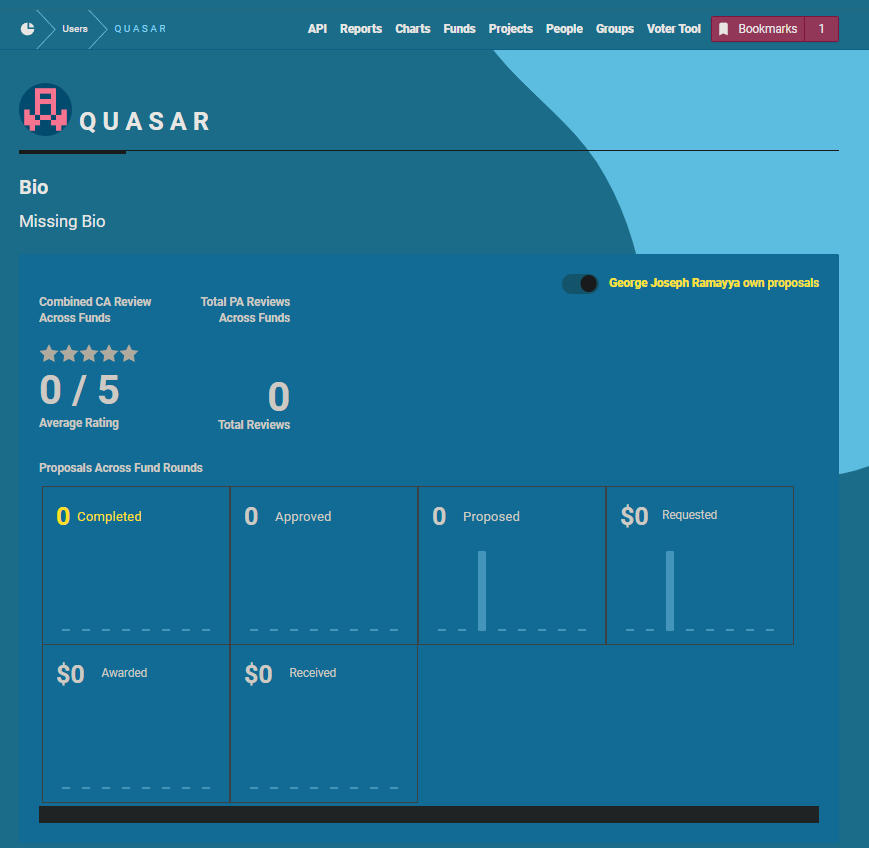Click the 0 / 5 average rating value

(x=79, y=390)
